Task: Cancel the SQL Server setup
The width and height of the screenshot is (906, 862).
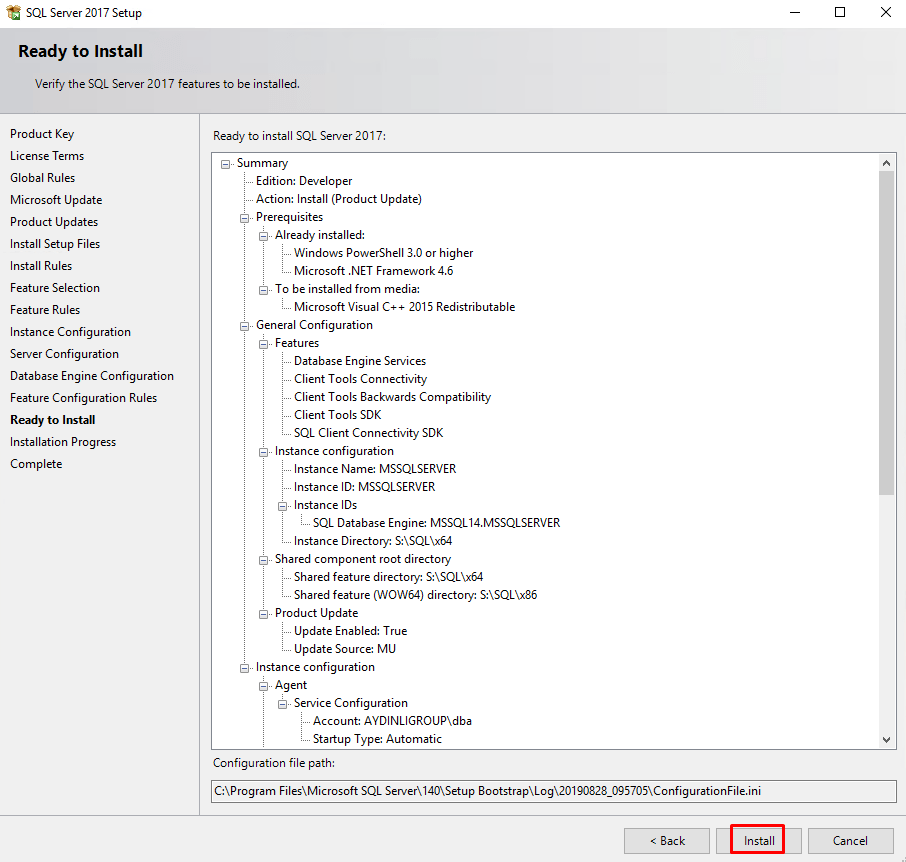Action: pos(850,840)
